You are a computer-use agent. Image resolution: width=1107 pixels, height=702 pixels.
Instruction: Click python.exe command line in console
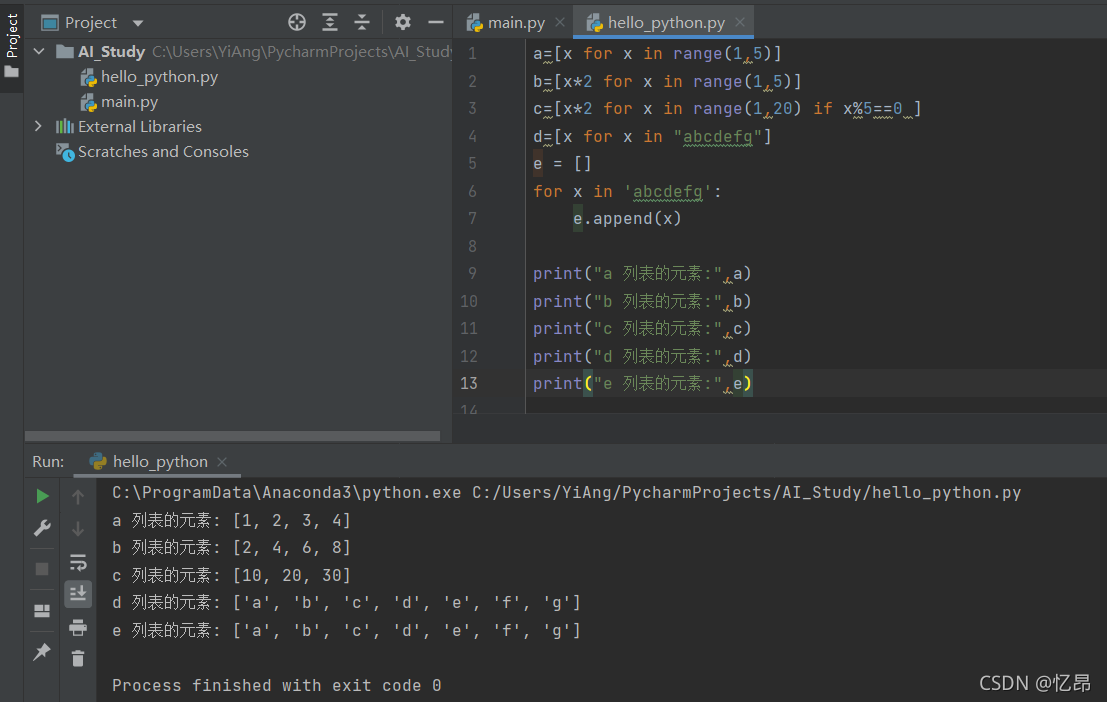(566, 492)
